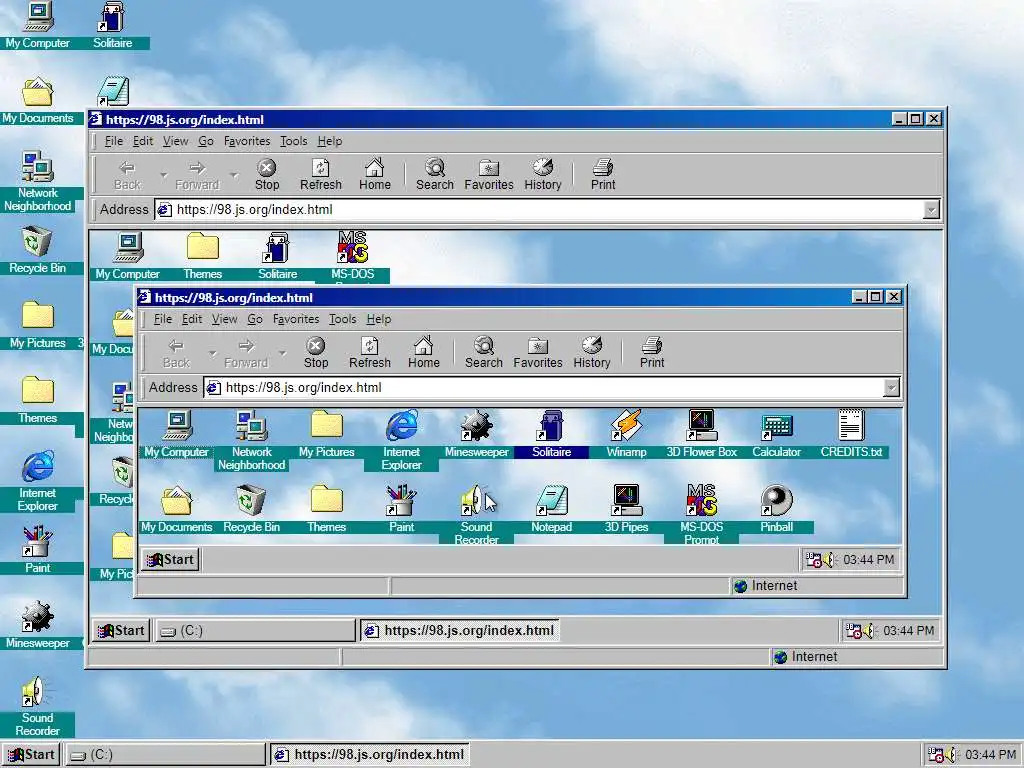The height and width of the screenshot is (768, 1024).
Task: Click the real desktop Start button
Action: [31, 755]
